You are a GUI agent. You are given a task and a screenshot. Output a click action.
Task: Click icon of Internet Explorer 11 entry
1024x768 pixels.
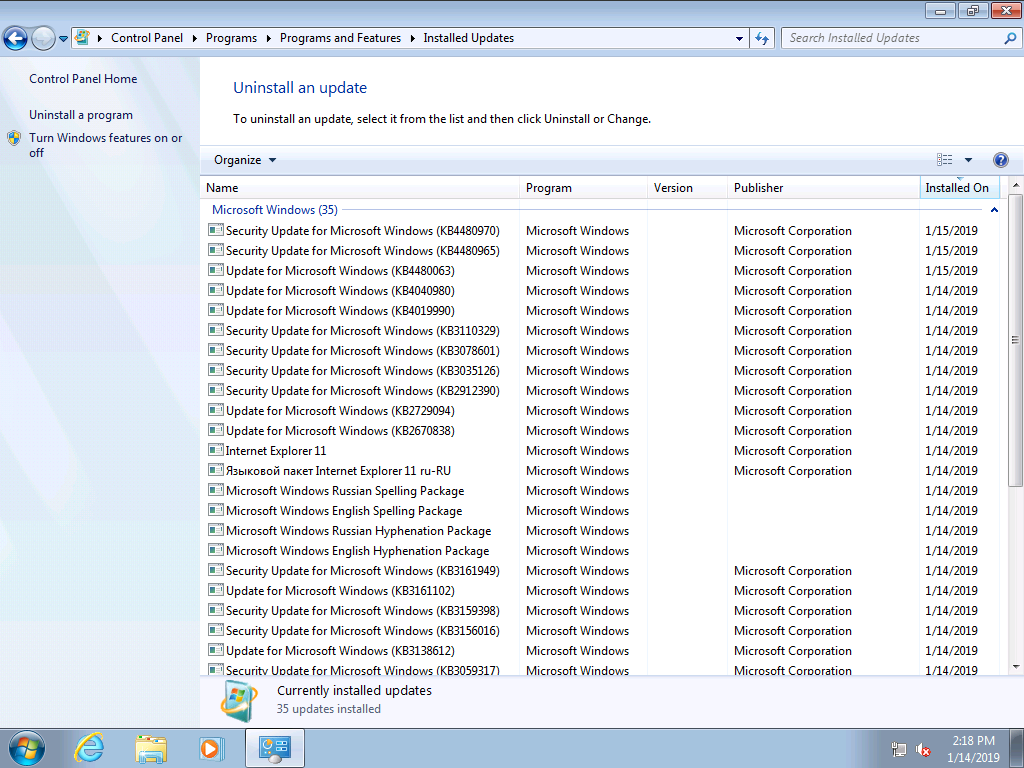(216, 450)
